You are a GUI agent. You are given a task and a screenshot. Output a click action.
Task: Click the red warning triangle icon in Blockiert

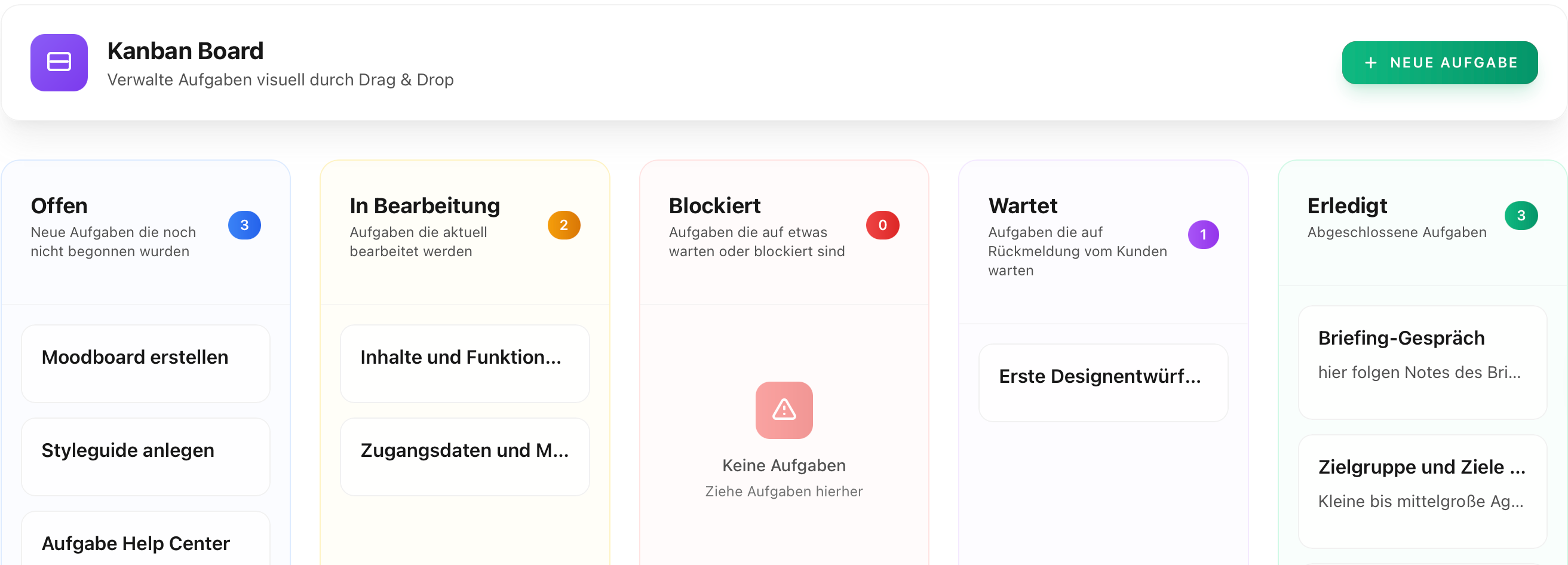tap(784, 410)
